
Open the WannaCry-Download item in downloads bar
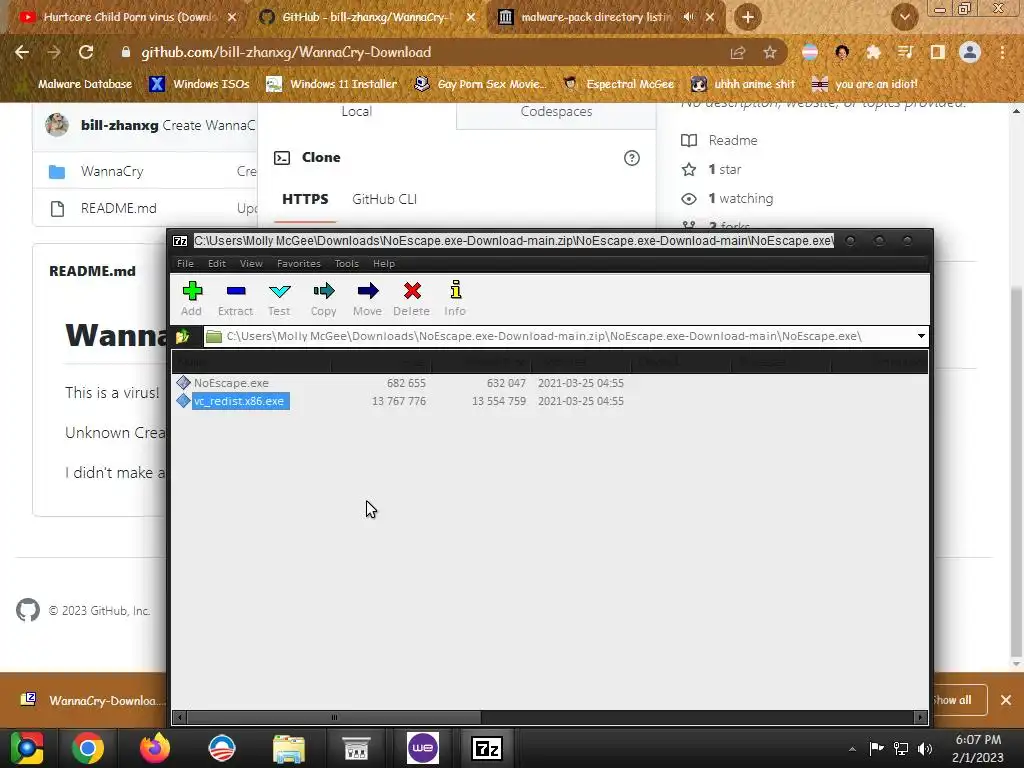pyautogui.click(x=91, y=701)
